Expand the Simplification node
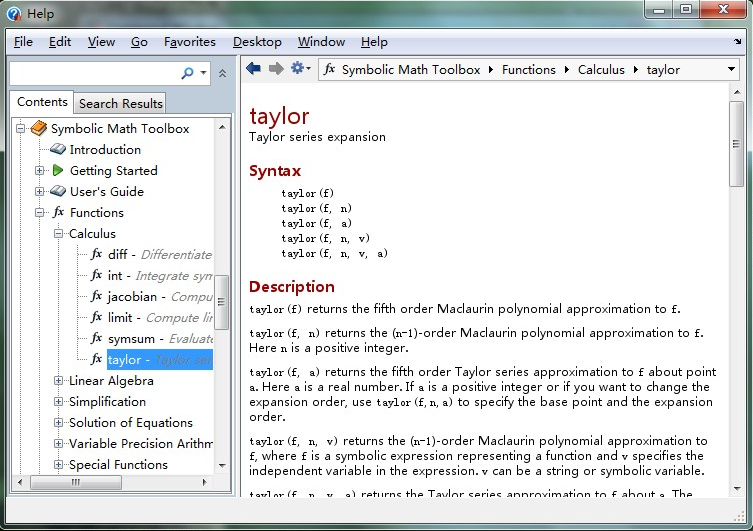 pos(59,402)
